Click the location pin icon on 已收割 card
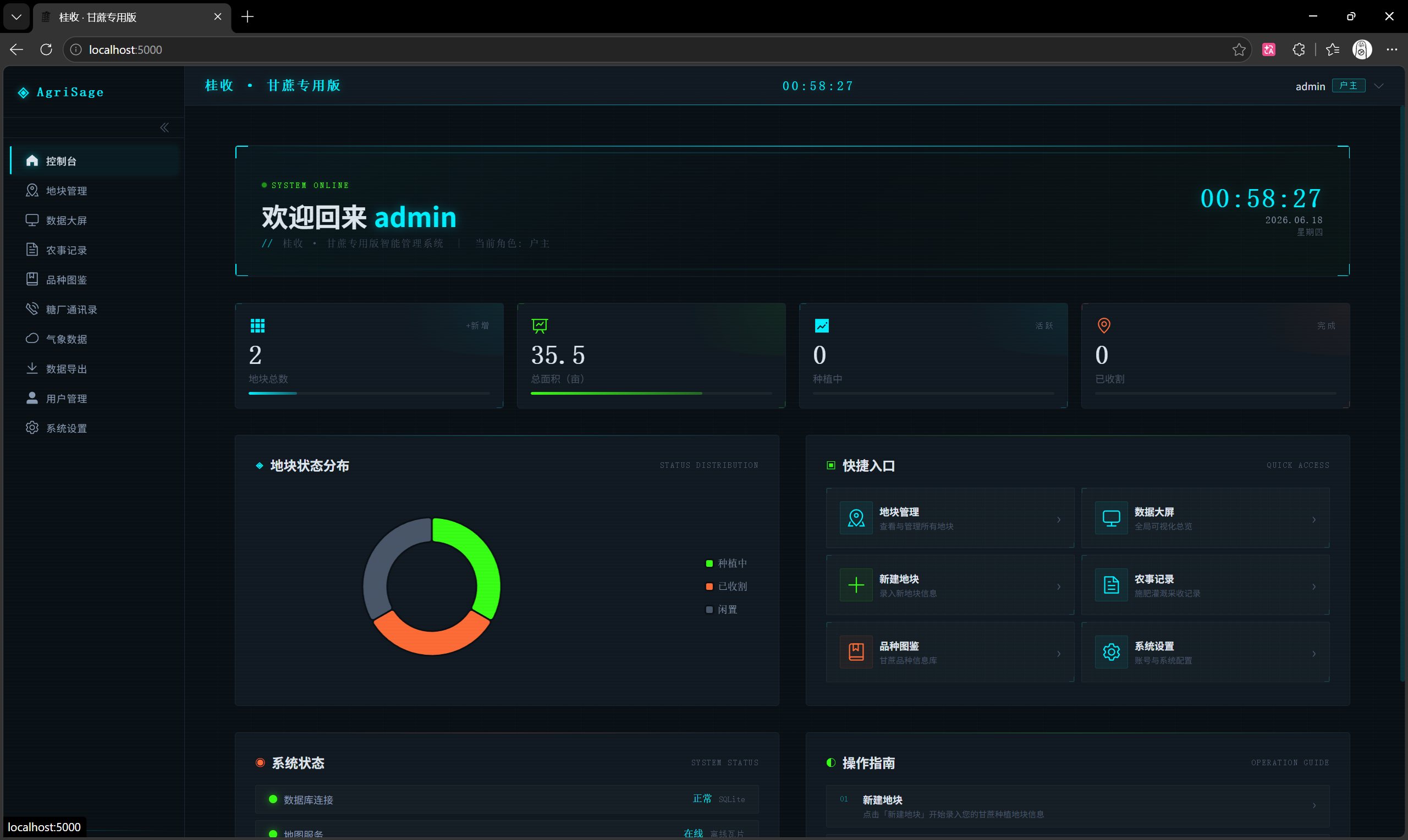 click(1103, 325)
